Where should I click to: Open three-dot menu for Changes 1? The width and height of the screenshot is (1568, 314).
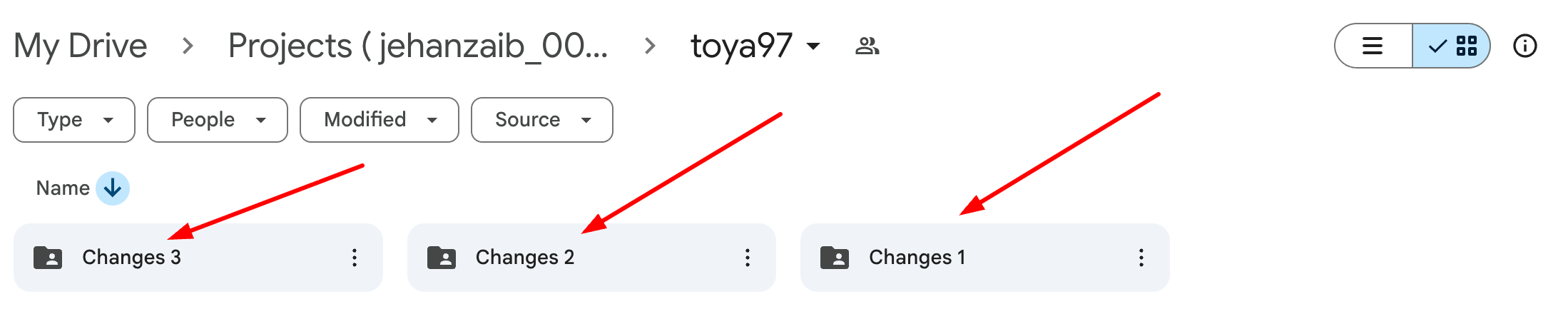click(x=1141, y=258)
